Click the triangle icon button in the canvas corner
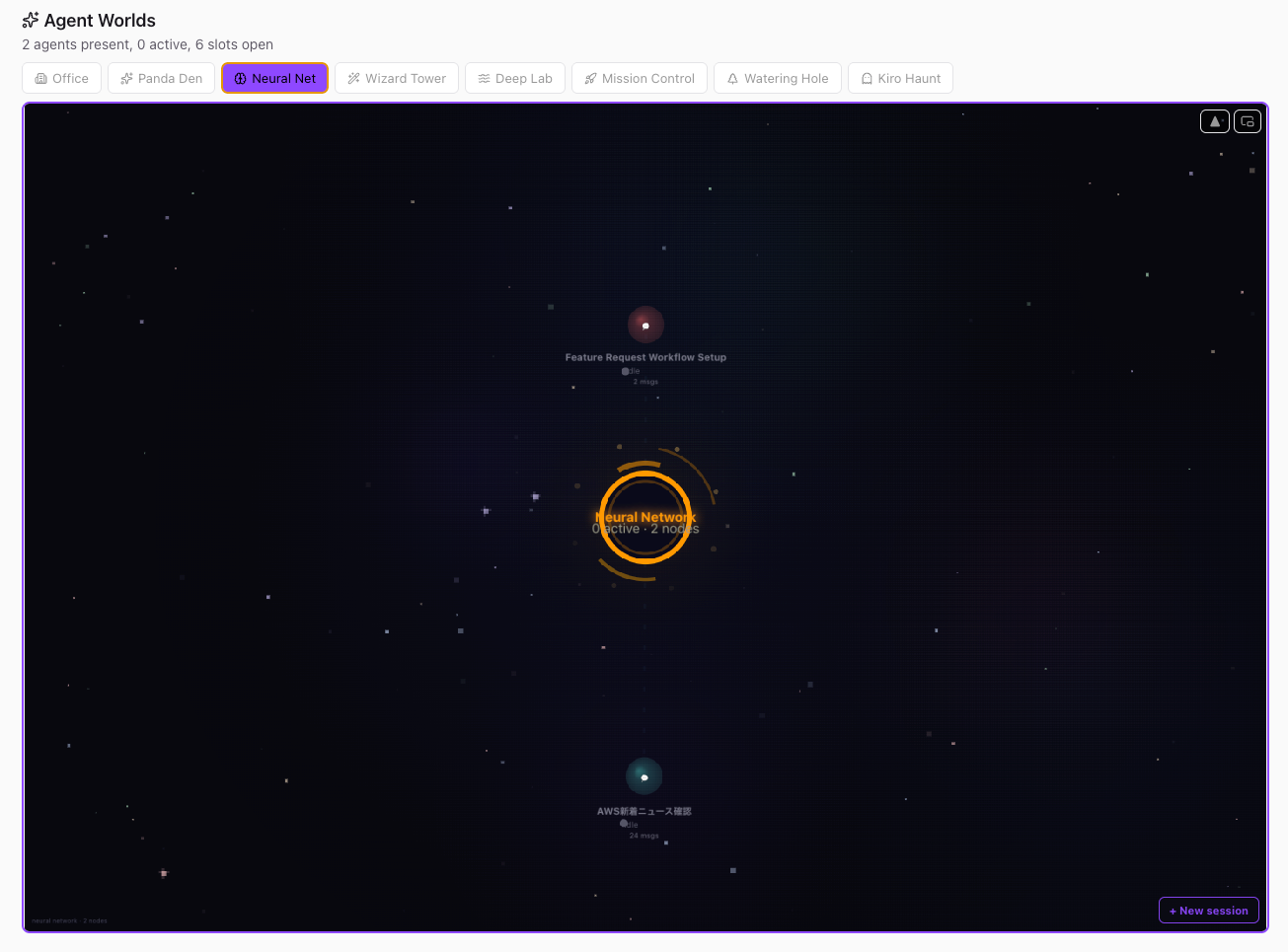The height and width of the screenshot is (952, 1288). point(1215,121)
